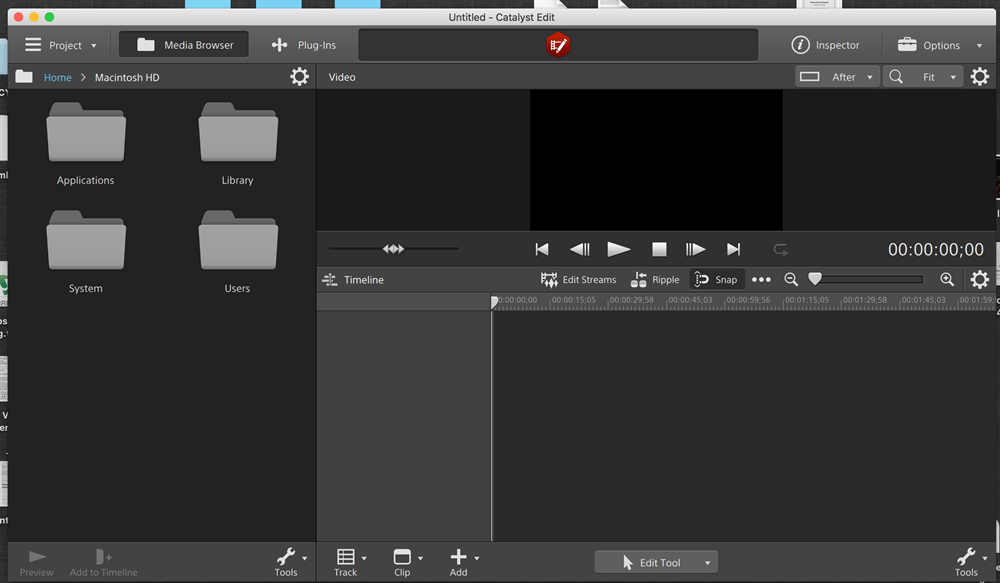Open the Inspector panel
Image resolution: width=1000 pixels, height=583 pixels.
(825, 45)
